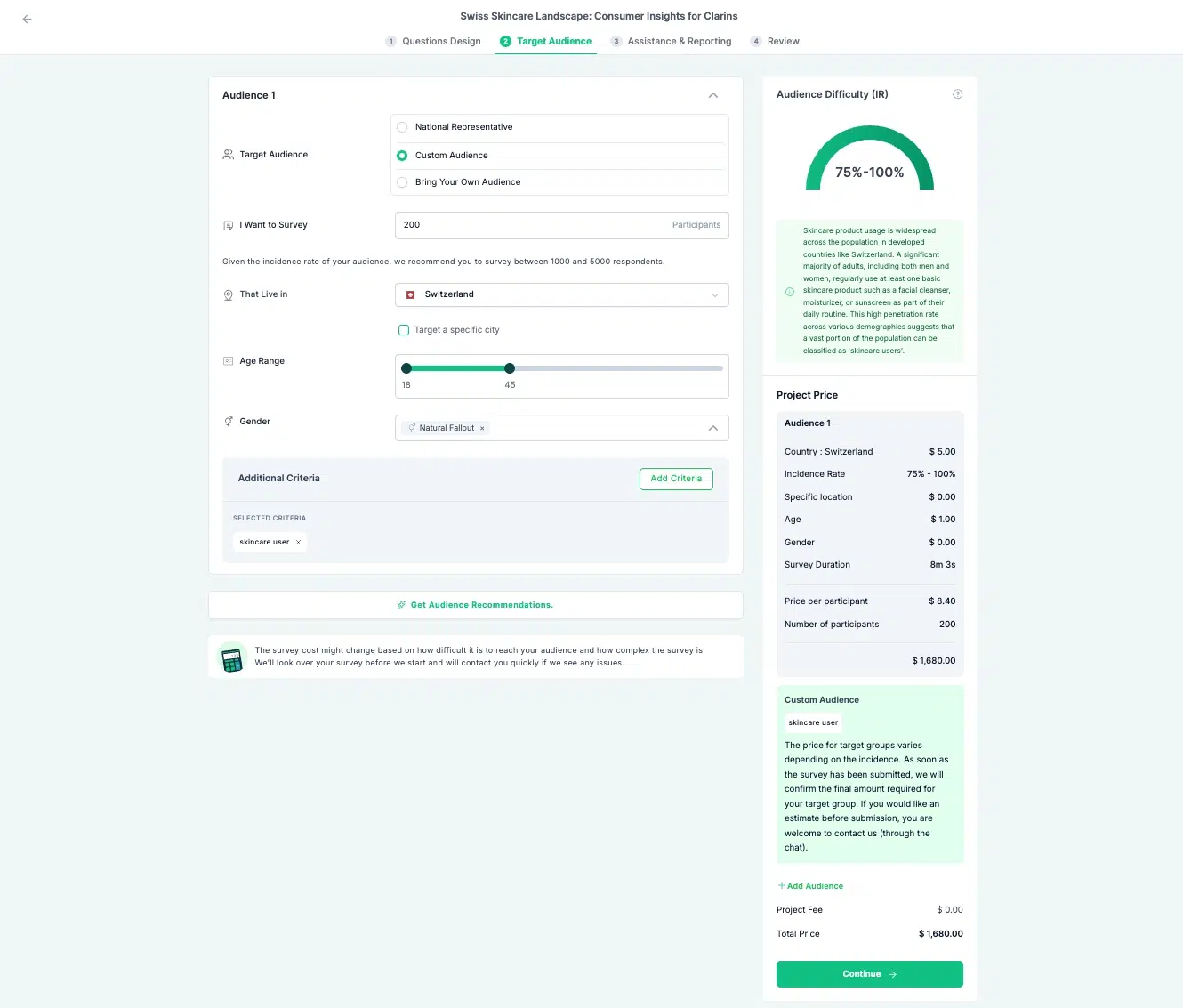Go to the Review step
The image size is (1183, 1008).
[775, 41]
